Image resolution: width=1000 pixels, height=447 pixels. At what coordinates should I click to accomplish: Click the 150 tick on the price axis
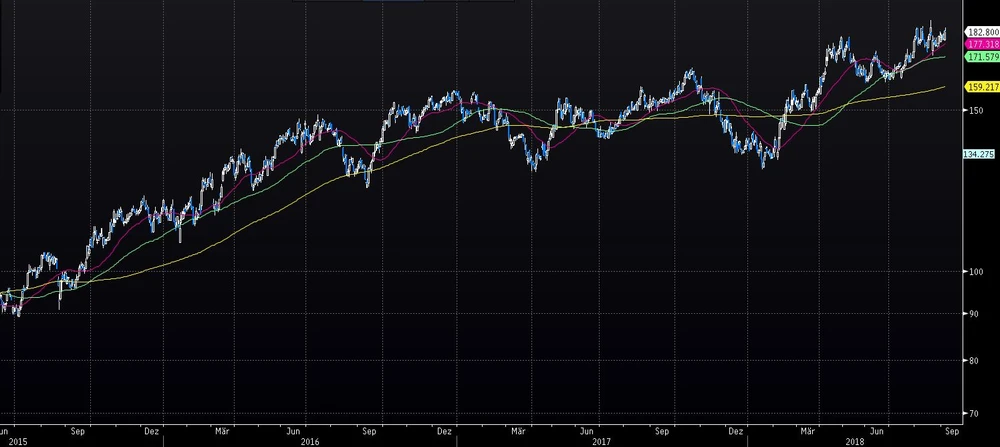(973, 110)
